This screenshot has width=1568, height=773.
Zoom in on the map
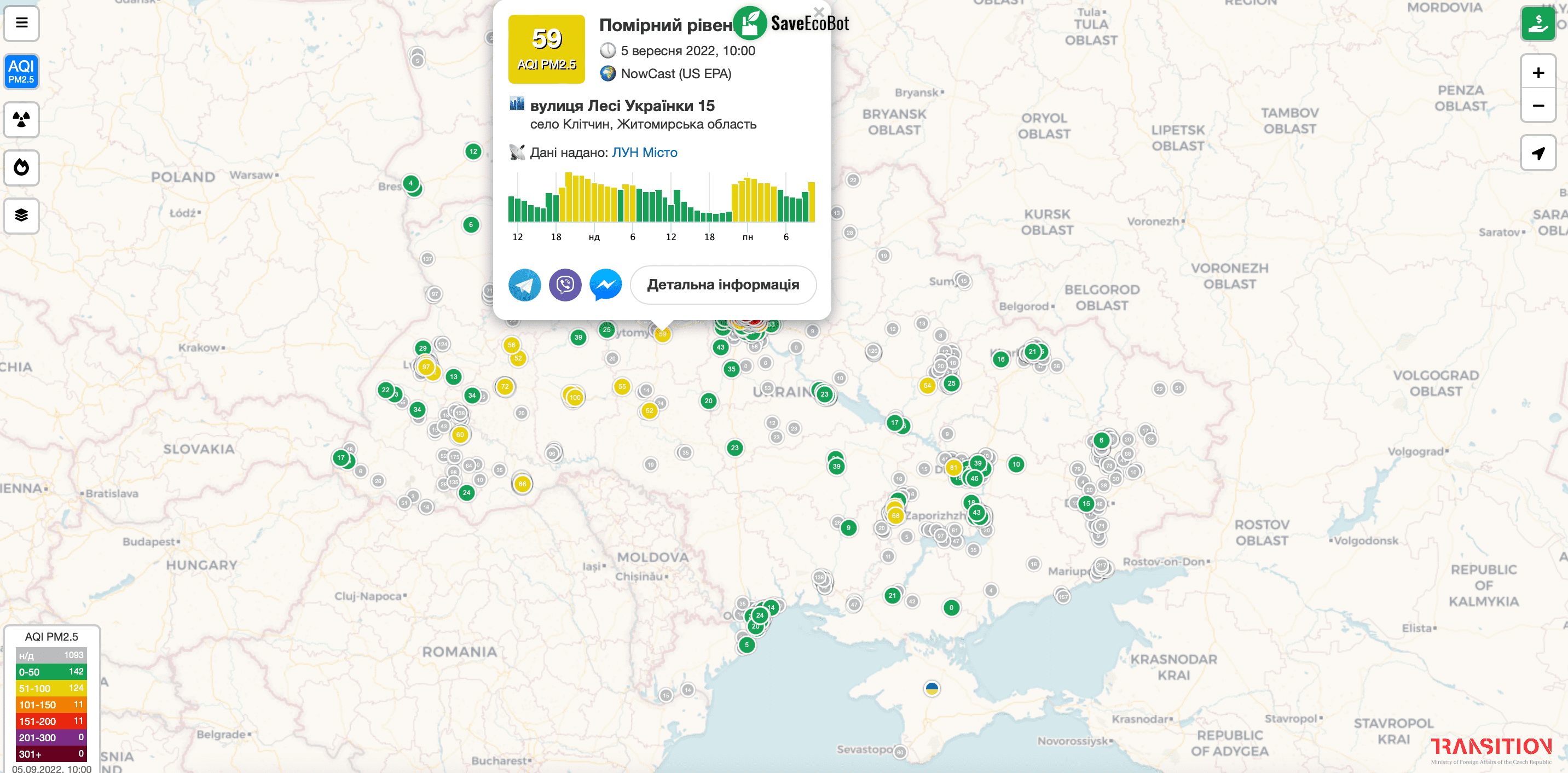point(1537,73)
